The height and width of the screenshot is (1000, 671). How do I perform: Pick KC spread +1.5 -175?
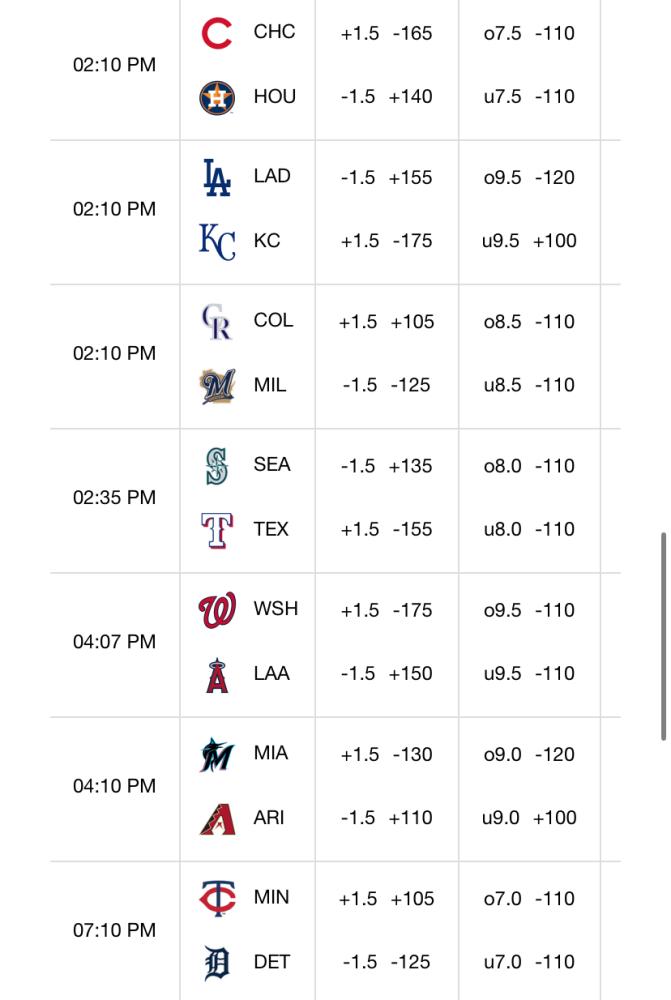click(x=387, y=241)
